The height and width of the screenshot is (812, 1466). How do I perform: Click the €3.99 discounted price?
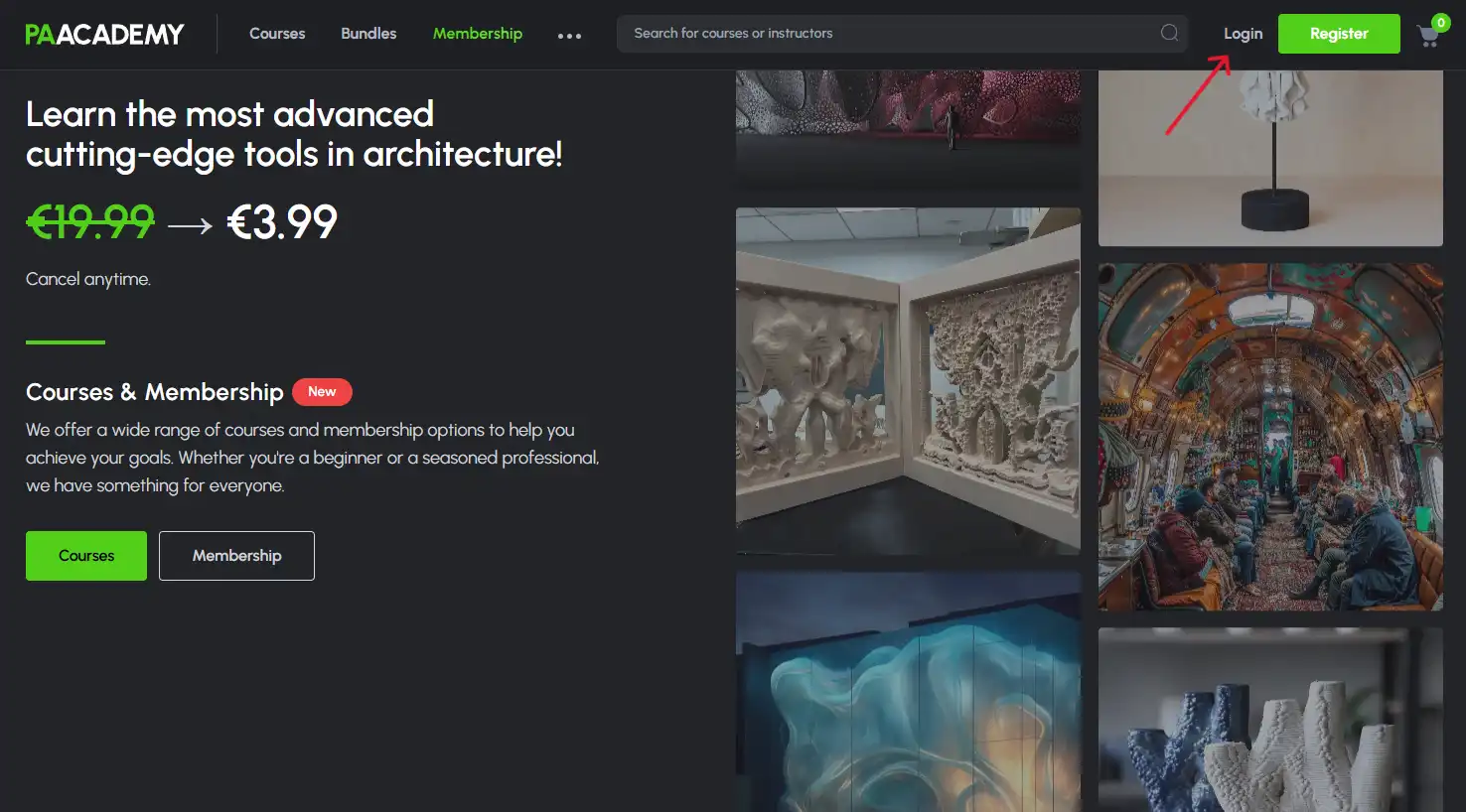[x=282, y=222]
